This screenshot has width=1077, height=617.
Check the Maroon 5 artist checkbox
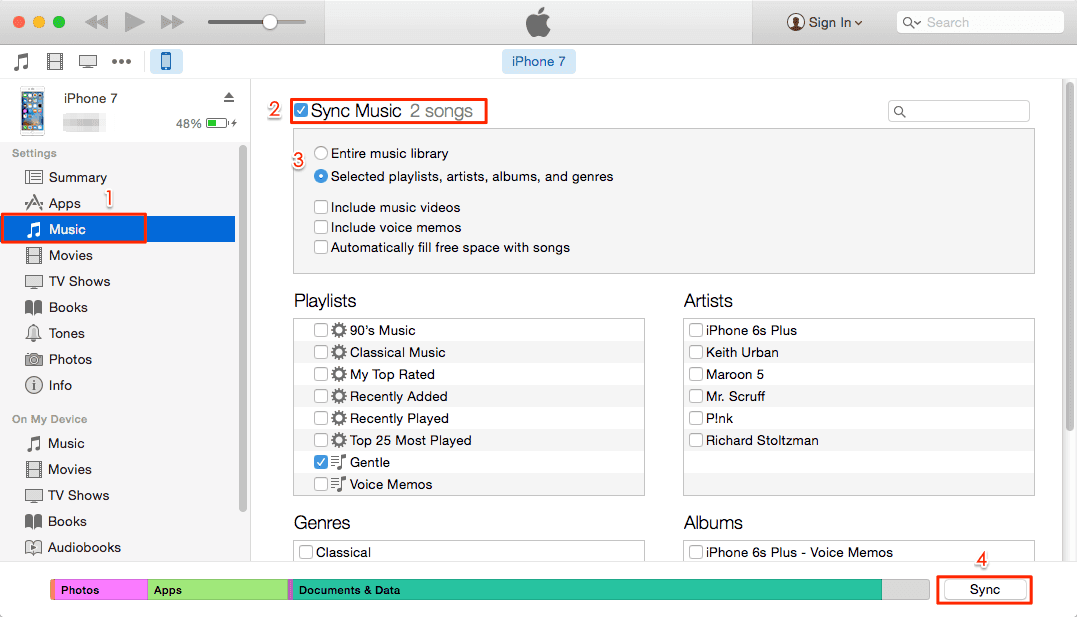696,374
